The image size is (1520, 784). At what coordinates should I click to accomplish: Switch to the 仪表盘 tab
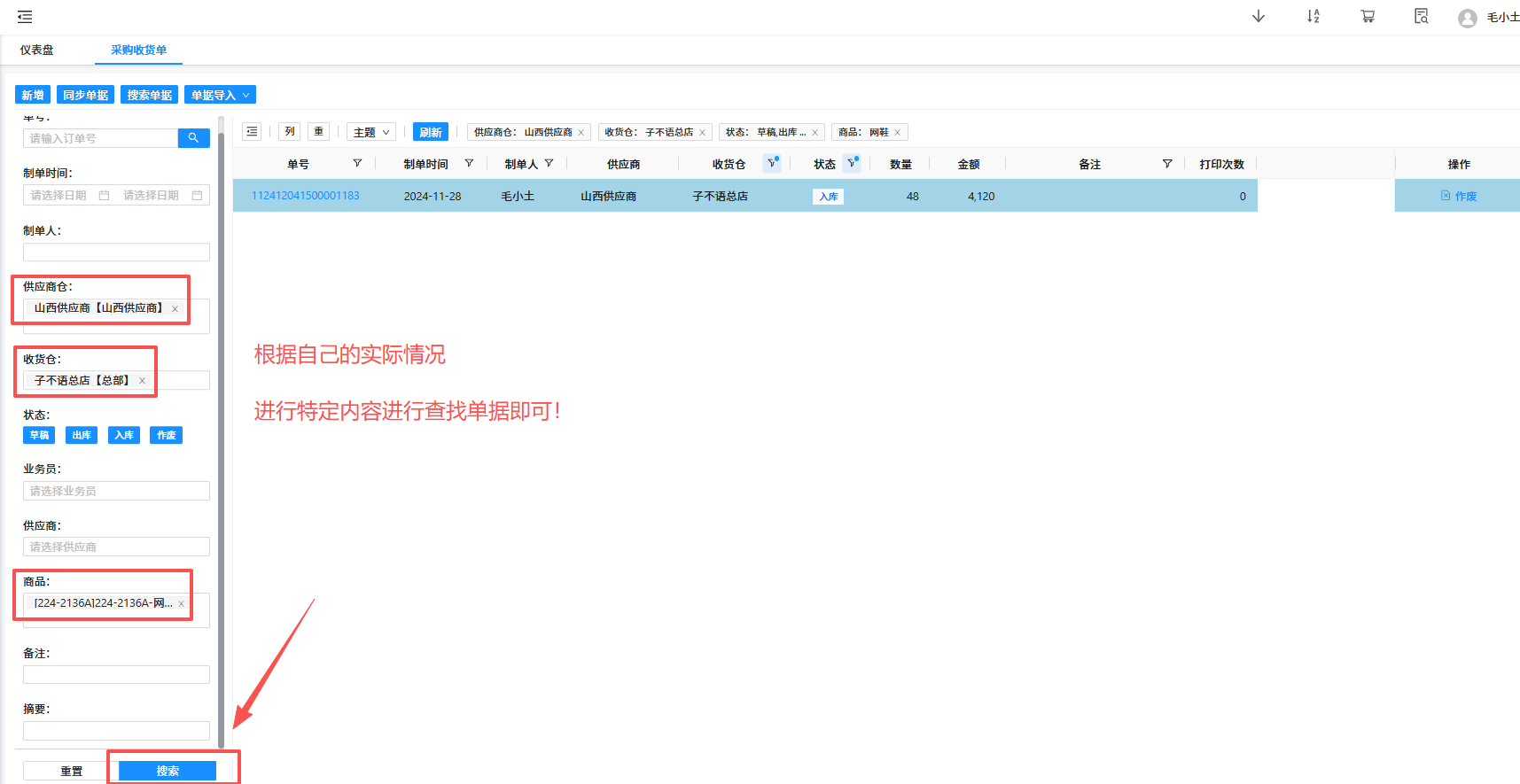(x=37, y=50)
